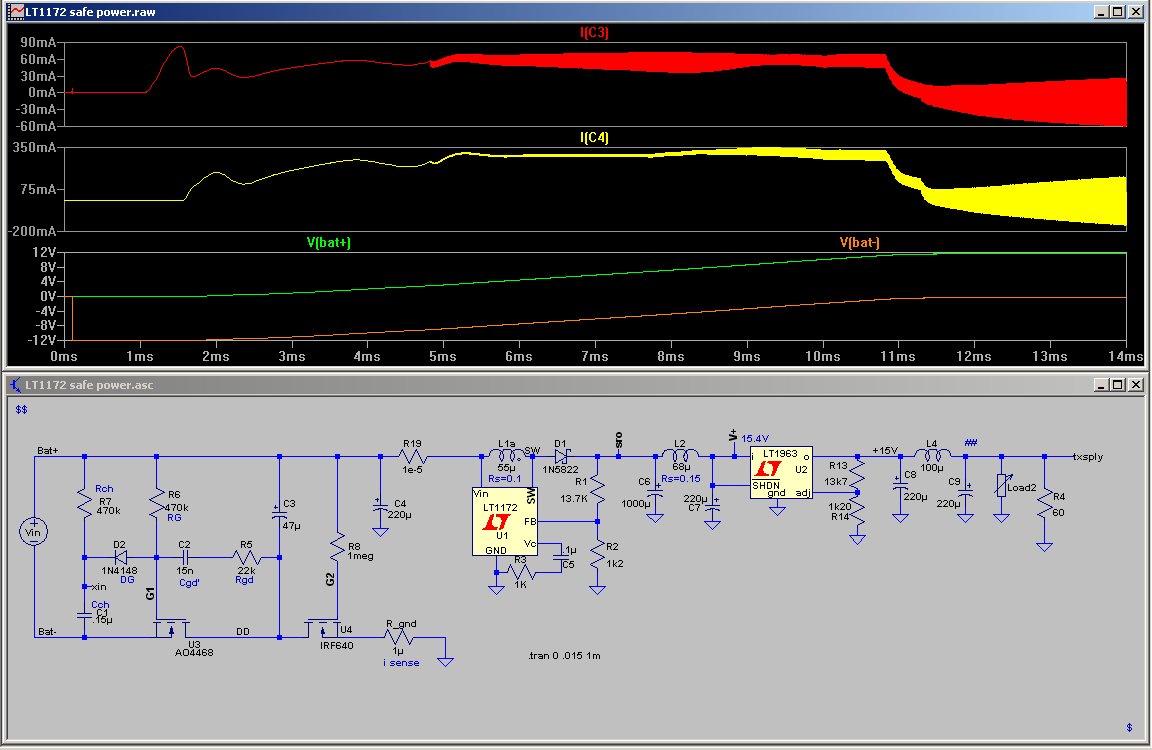1152x750 pixels.
Task: Click capacitor C6 1000µ
Action: pos(655,494)
